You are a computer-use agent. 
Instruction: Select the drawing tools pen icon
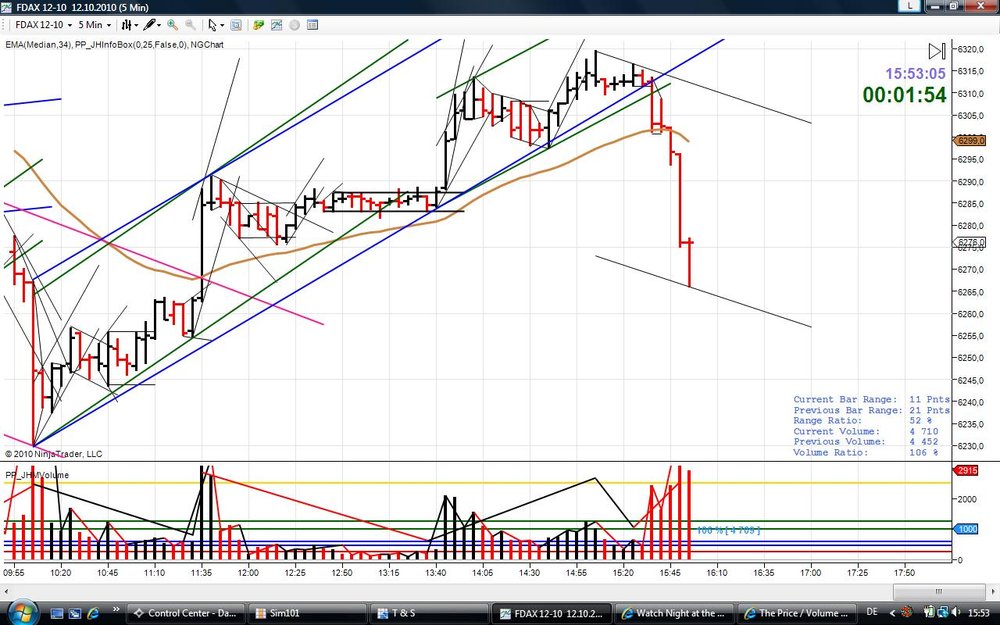coord(152,25)
